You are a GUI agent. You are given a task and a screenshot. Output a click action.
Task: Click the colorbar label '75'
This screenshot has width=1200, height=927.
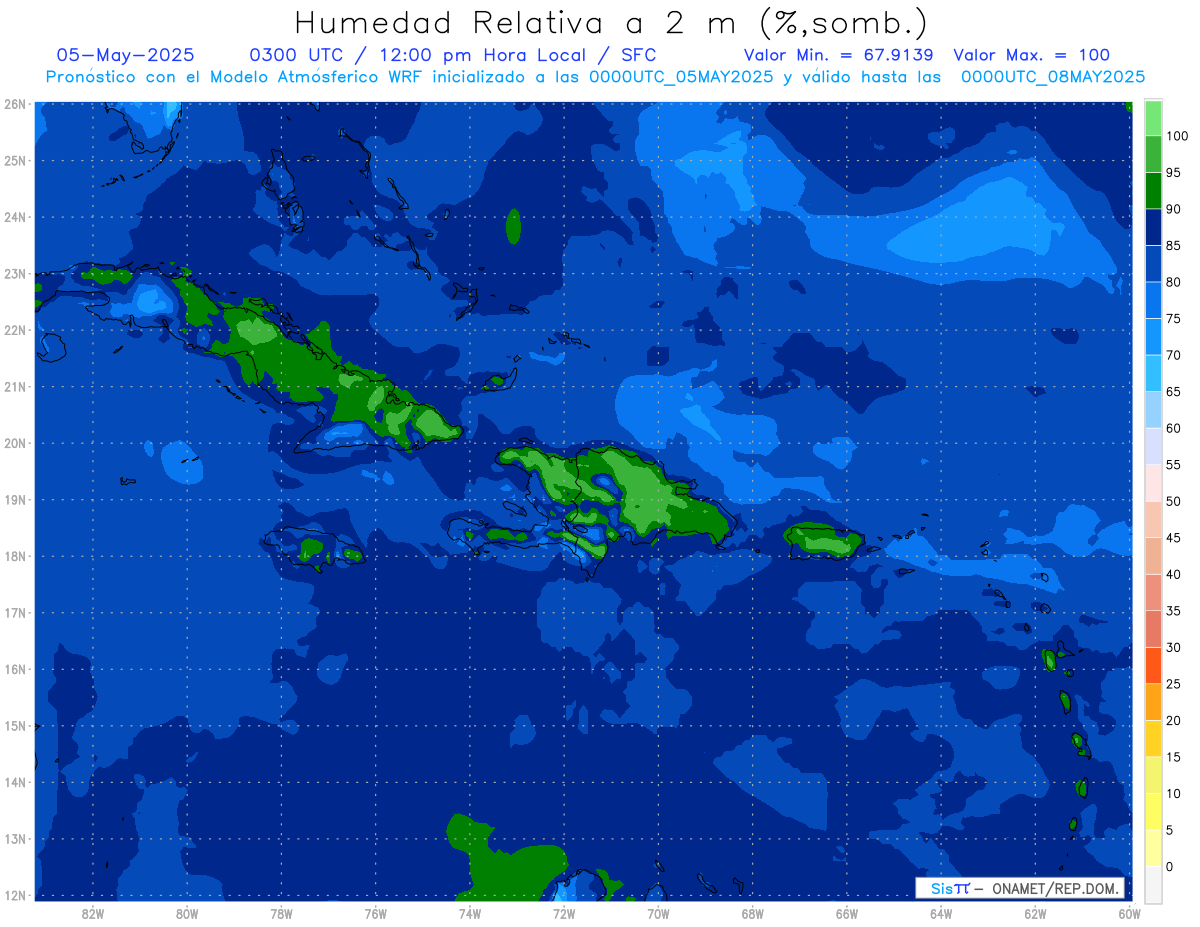1174,318
